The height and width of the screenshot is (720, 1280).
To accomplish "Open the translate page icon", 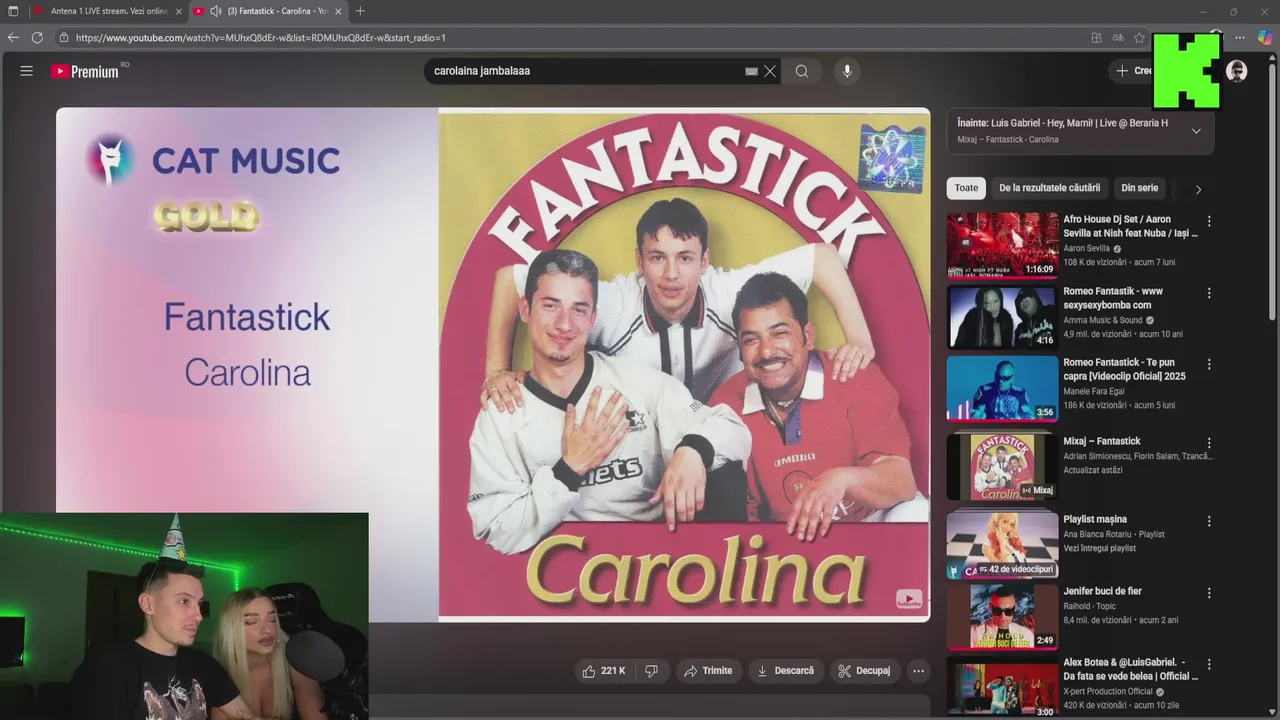I will (1118, 38).
